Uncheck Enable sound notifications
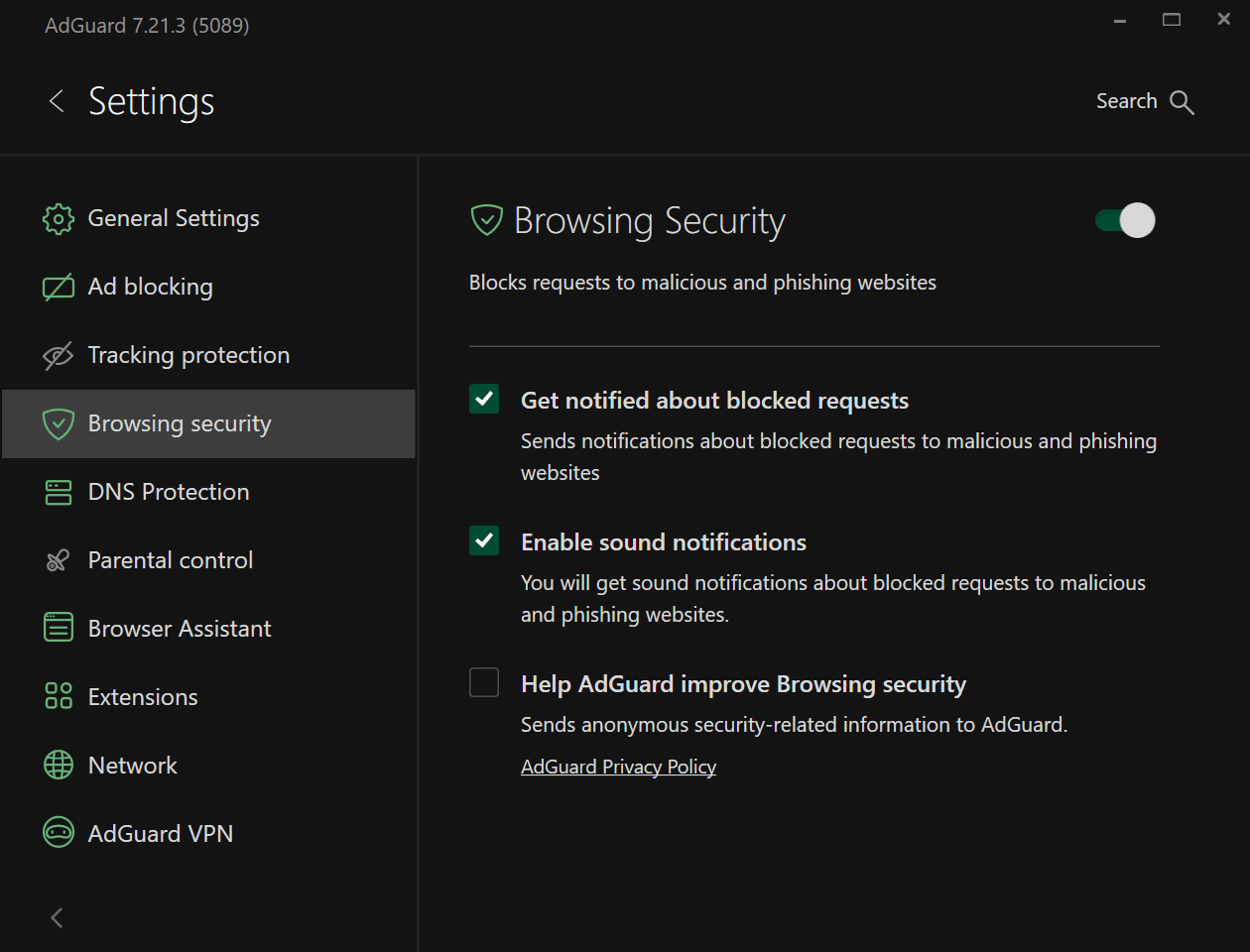This screenshot has width=1250, height=952. (484, 540)
